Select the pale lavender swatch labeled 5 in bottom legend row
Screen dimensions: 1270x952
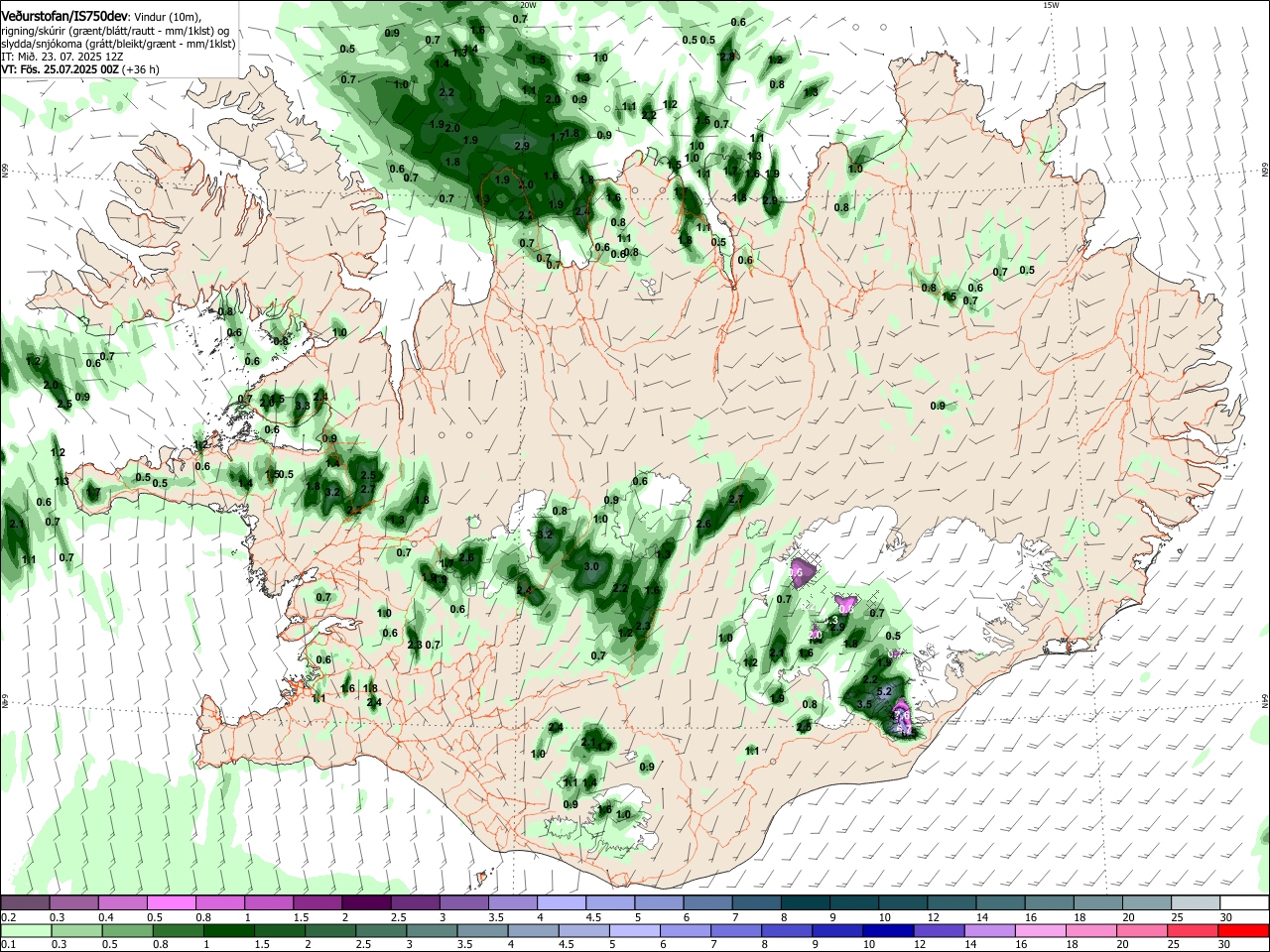tap(633, 931)
